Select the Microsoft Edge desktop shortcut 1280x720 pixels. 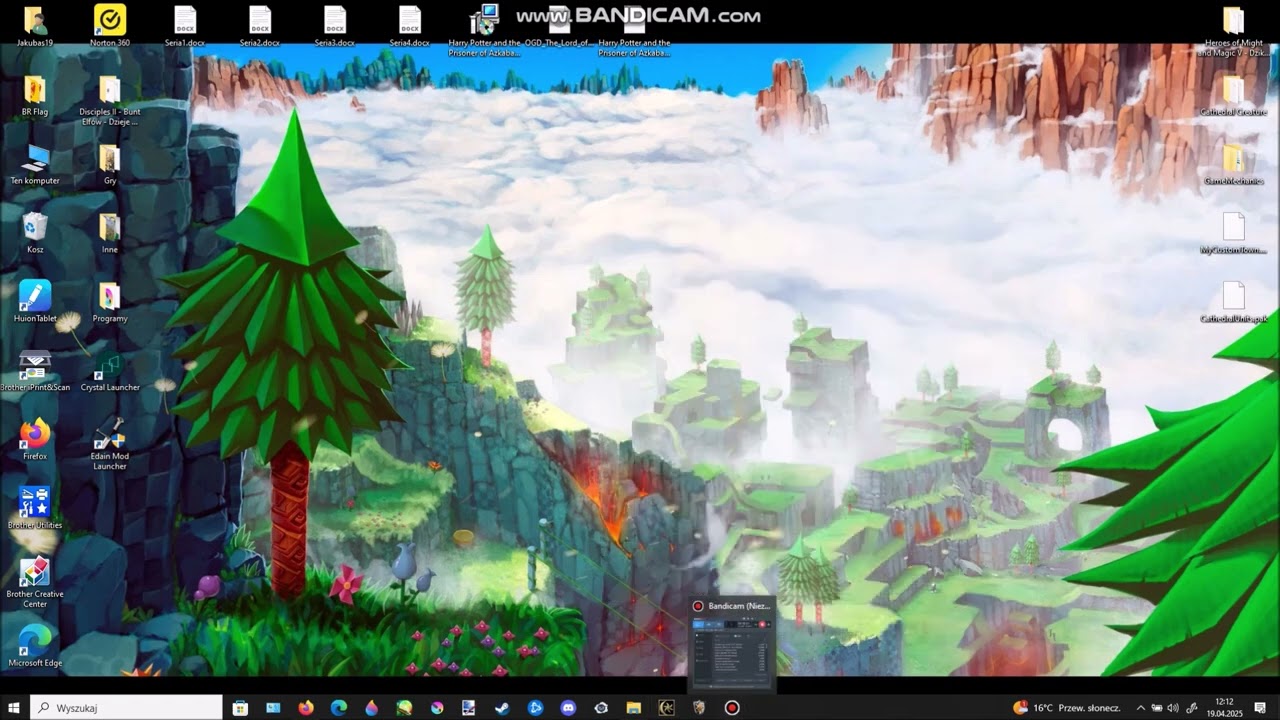pyautogui.click(x=35, y=646)
